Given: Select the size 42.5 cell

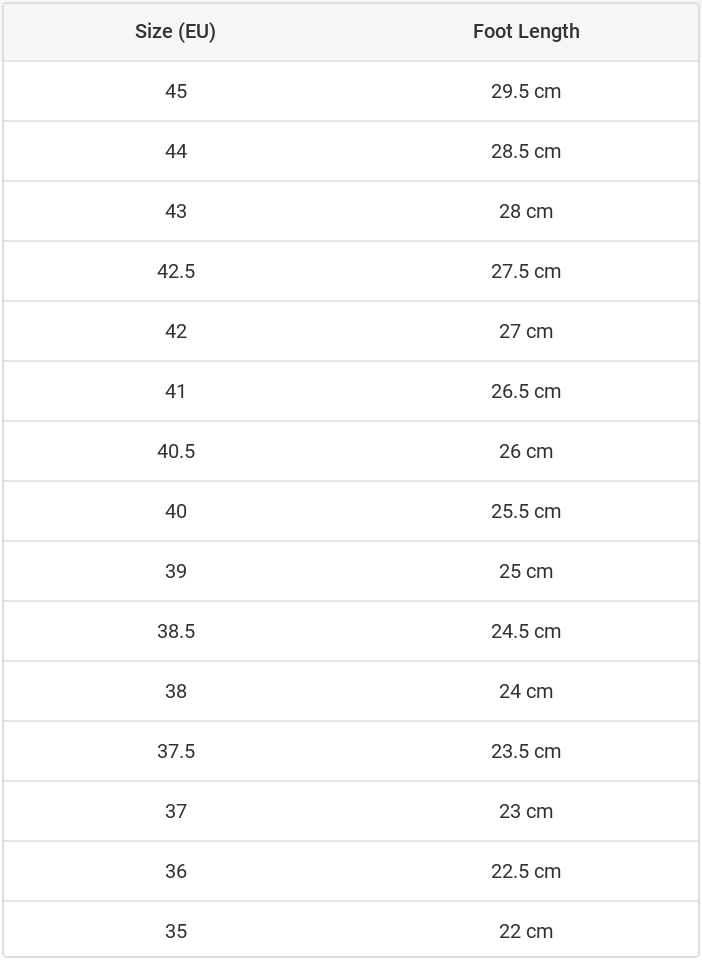Looking at the screenshot, I should point(176,271).
